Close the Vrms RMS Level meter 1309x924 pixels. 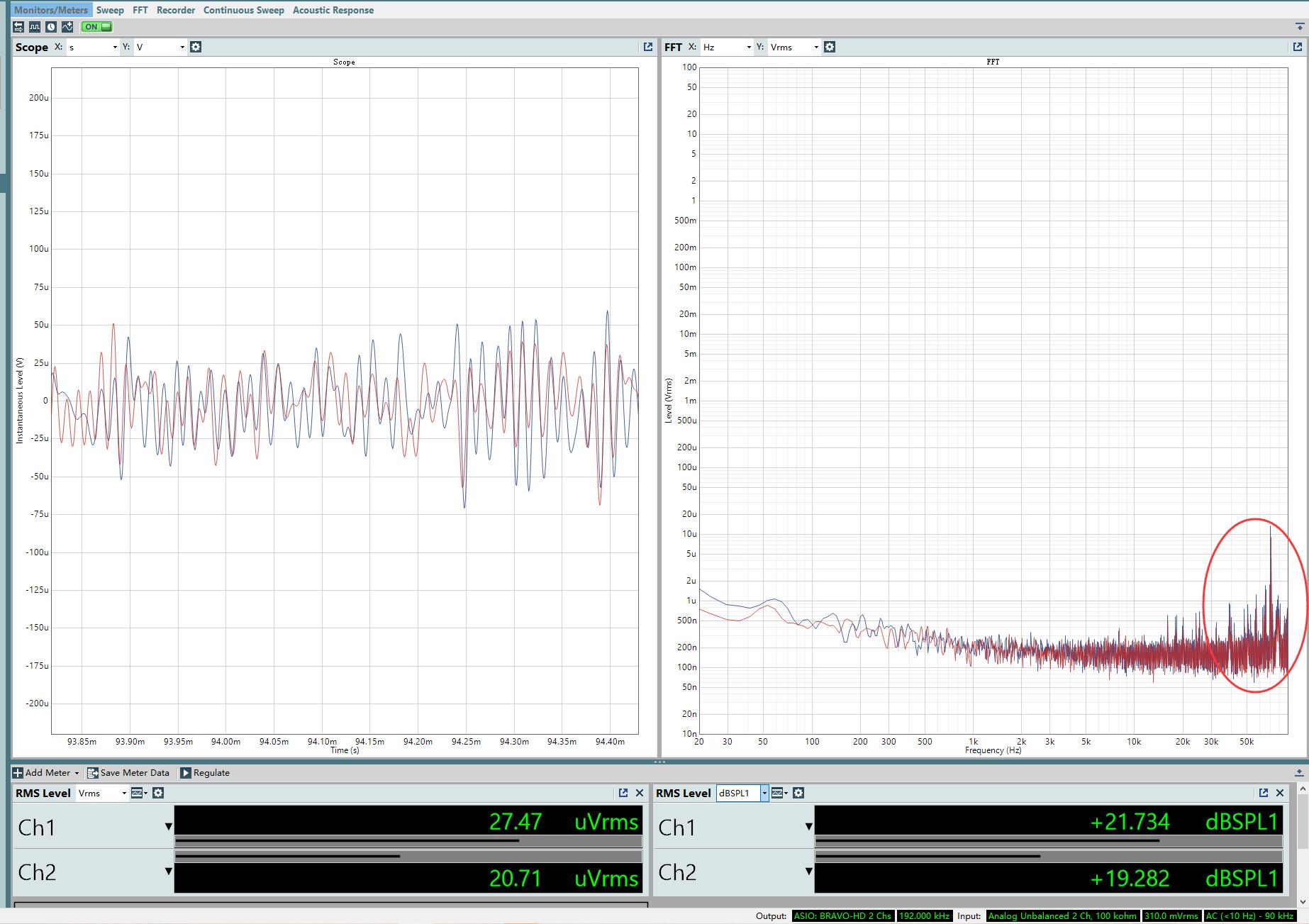pyautogui.click(x=640, y=793)
